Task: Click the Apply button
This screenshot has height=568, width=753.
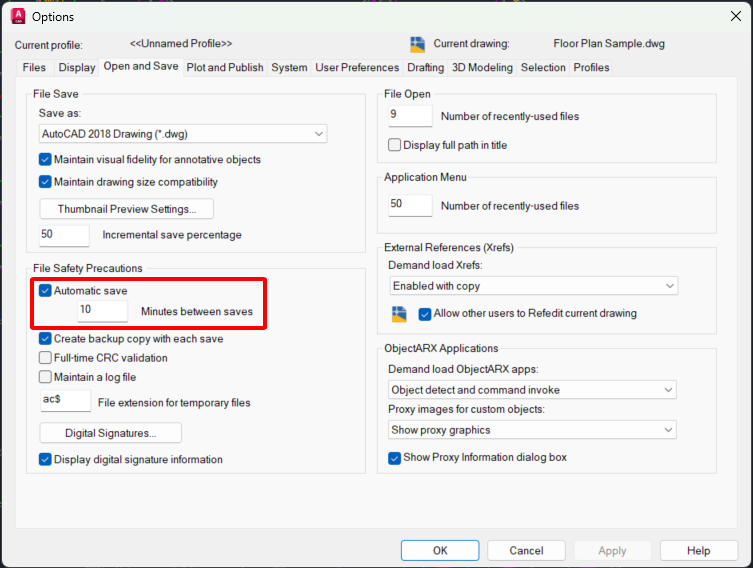Action: [612, 550]
